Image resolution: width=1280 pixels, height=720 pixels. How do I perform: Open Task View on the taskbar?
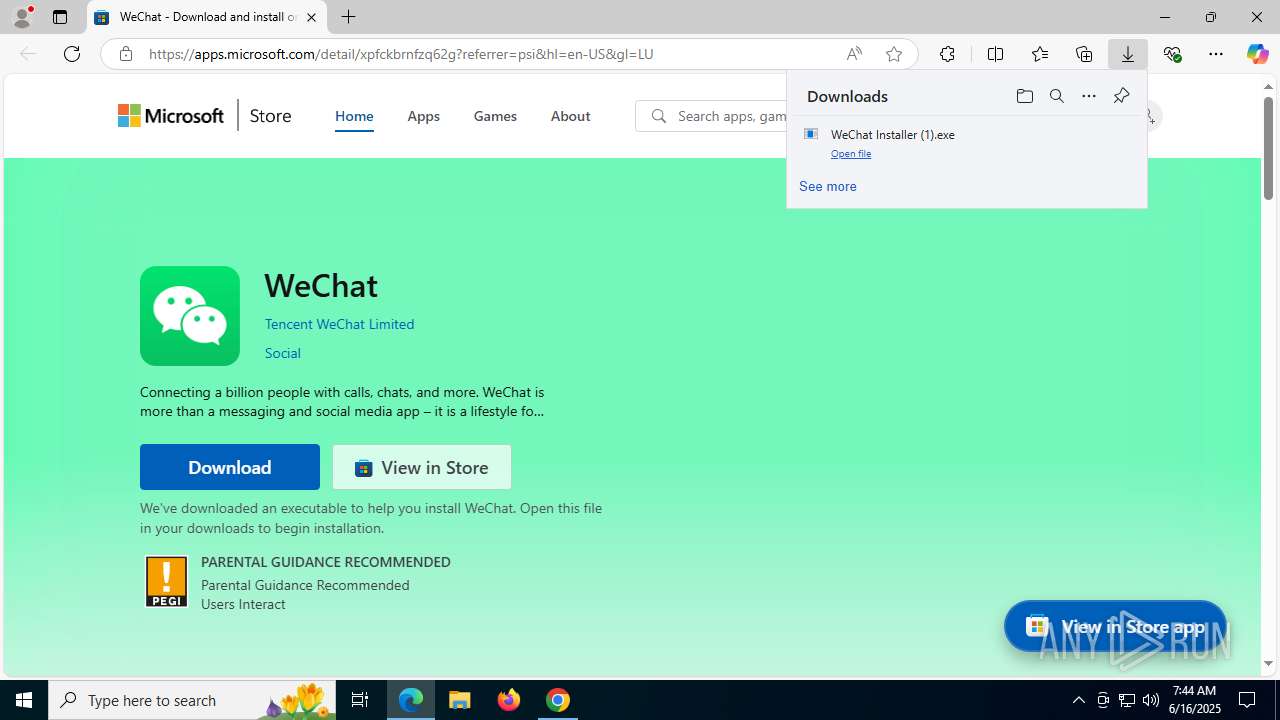[360, 700]
